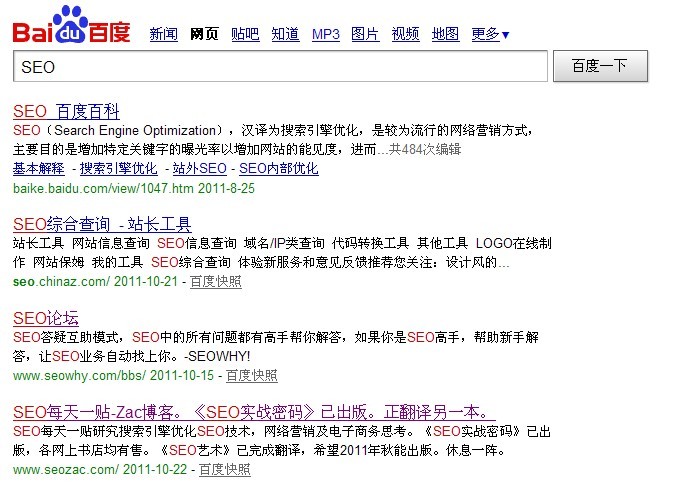This screenshot has height=490, width=682.
Task: Switch to the MP3 tab
Action: tap(326, 34)
